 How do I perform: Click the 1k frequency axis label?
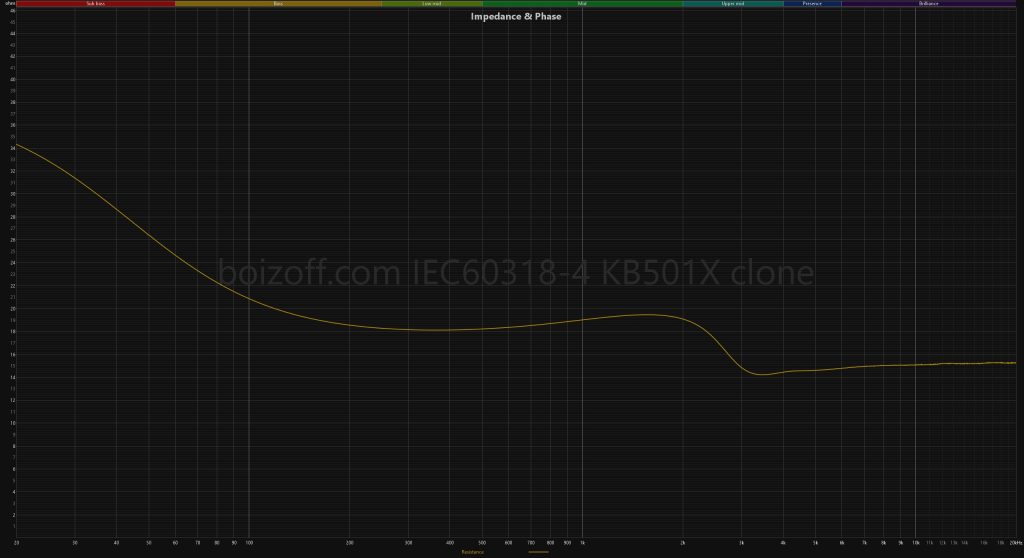582,543
